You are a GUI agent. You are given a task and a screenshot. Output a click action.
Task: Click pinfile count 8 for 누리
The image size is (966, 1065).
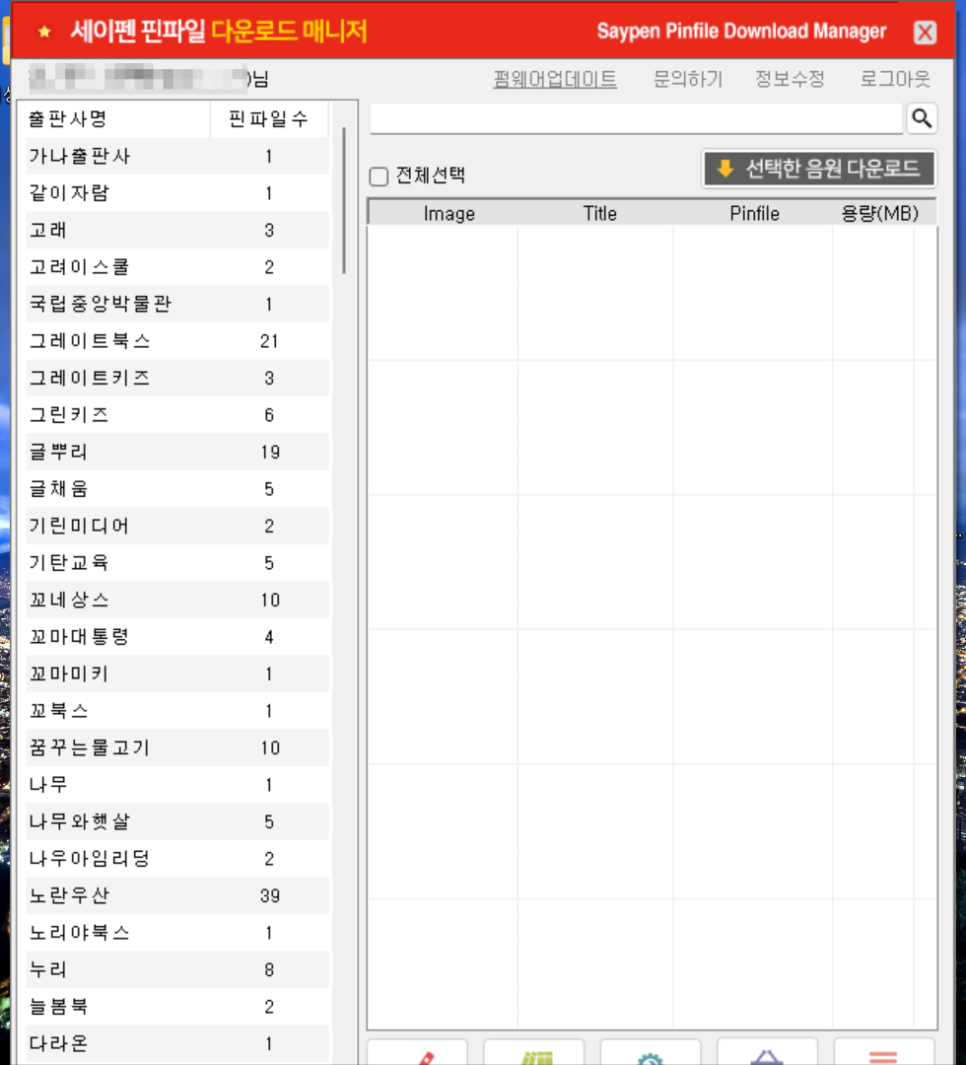tap(269, 970)
